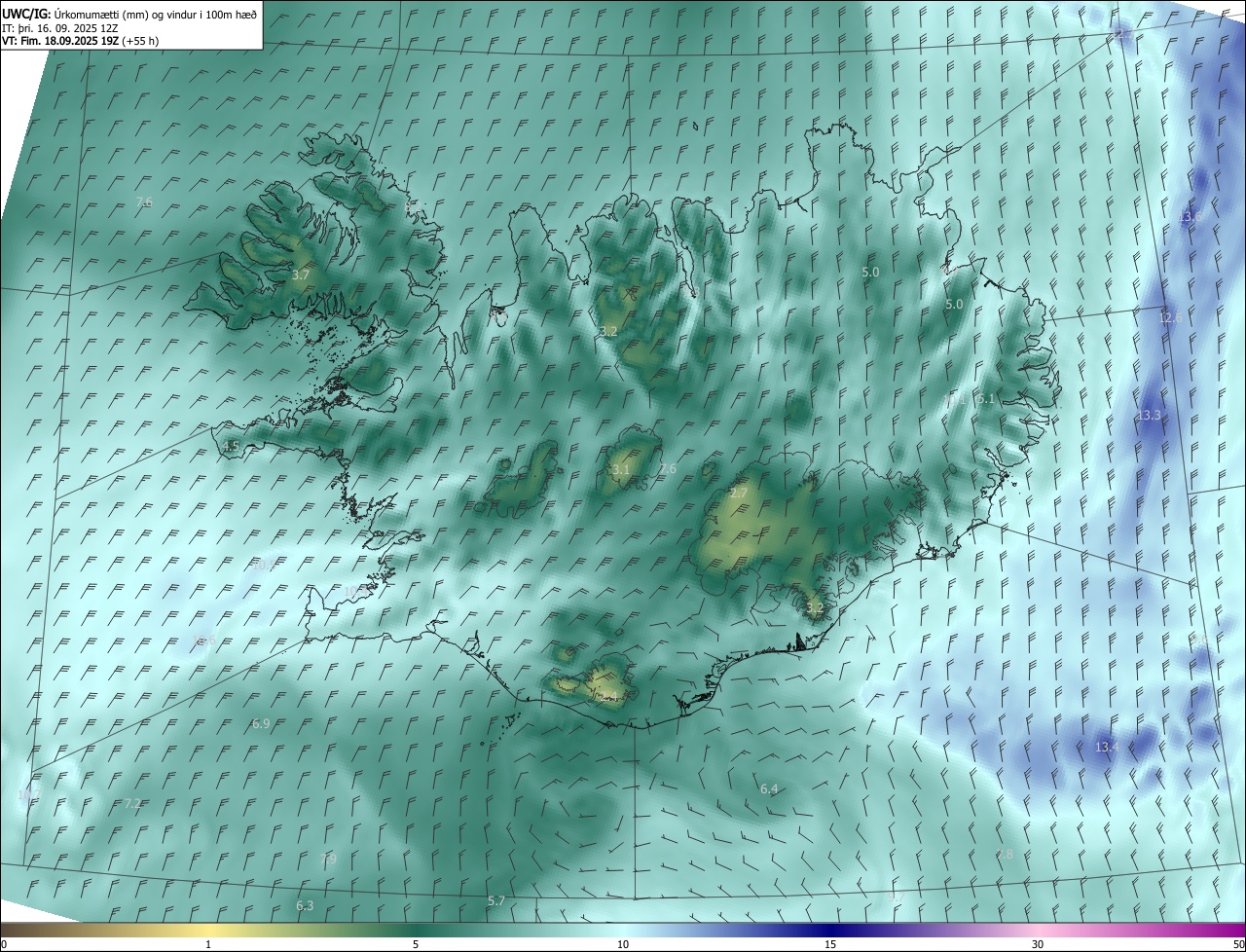Image resolution: width=1246 pixels, height=952 pixels.
Task: Click the 3.7 value over the Westfjords
Action: click(x=301, y=275)
